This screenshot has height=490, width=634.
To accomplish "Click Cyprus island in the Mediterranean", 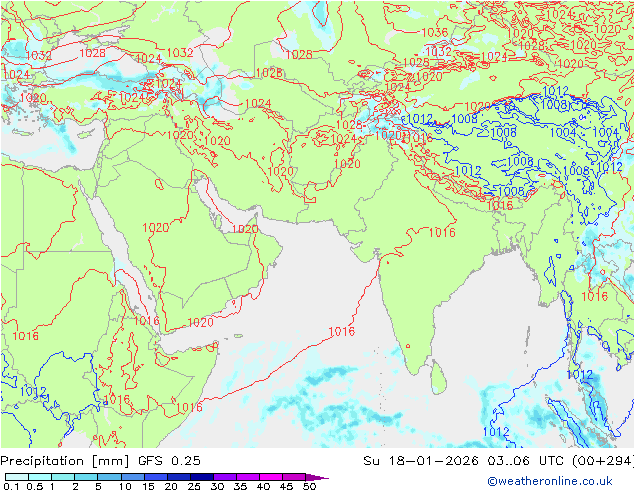I will (86, 134).
